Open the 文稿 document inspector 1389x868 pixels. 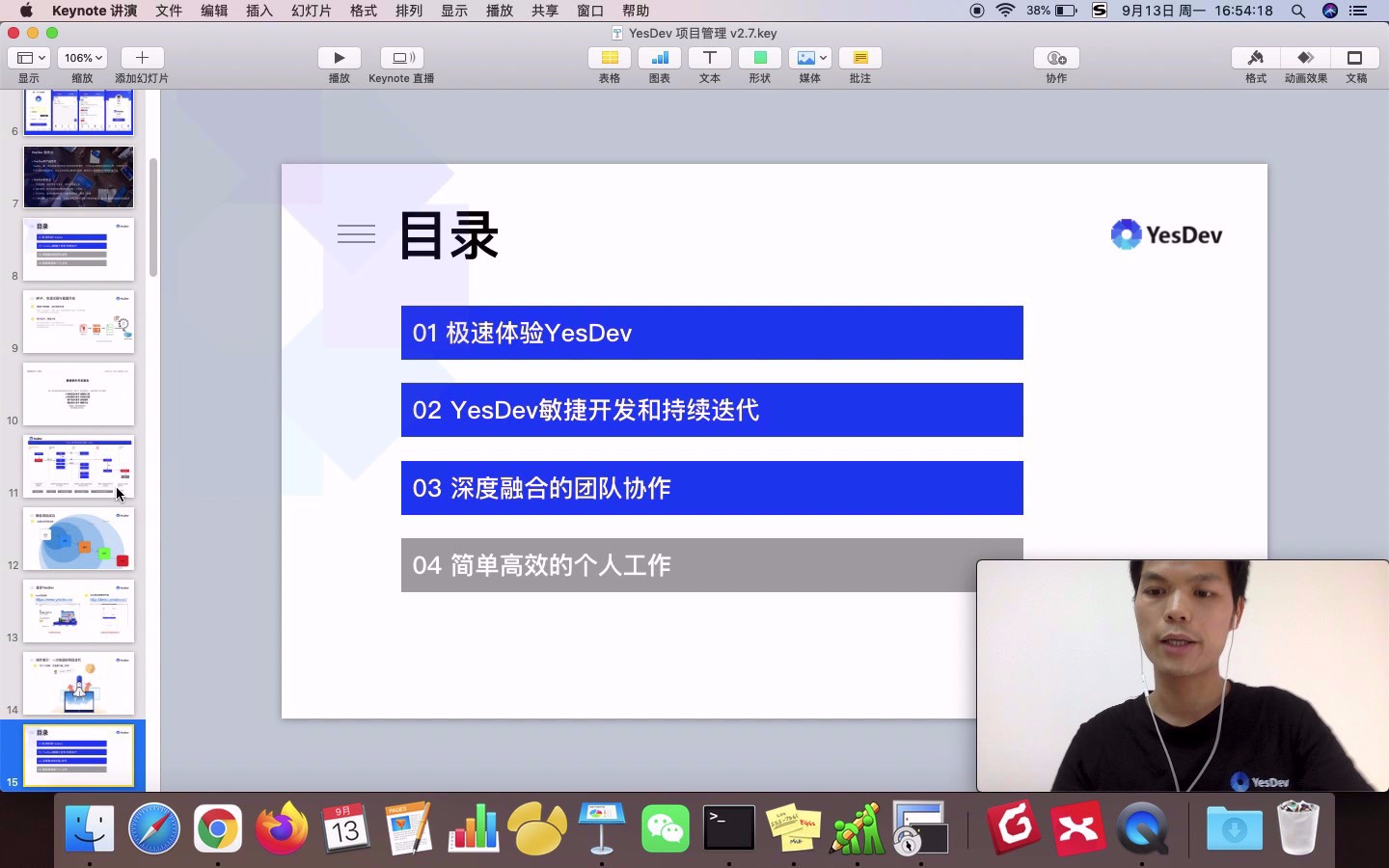pos(1356,58)
